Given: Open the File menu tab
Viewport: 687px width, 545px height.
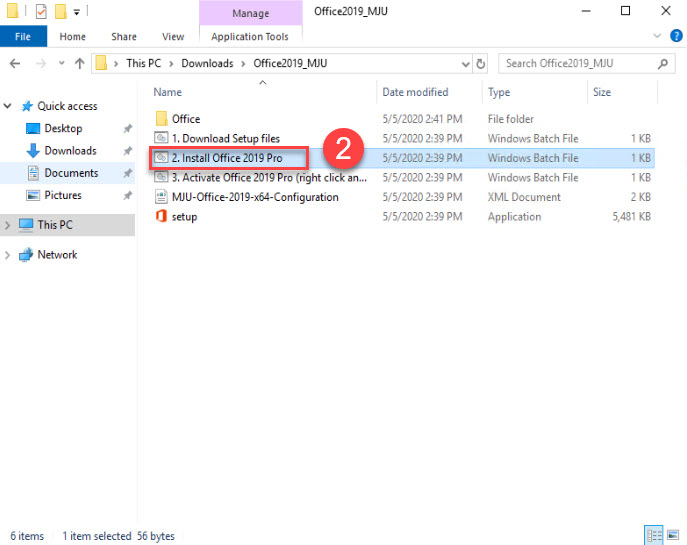Looking at the screenshot, I should click(x=22, y=37).
